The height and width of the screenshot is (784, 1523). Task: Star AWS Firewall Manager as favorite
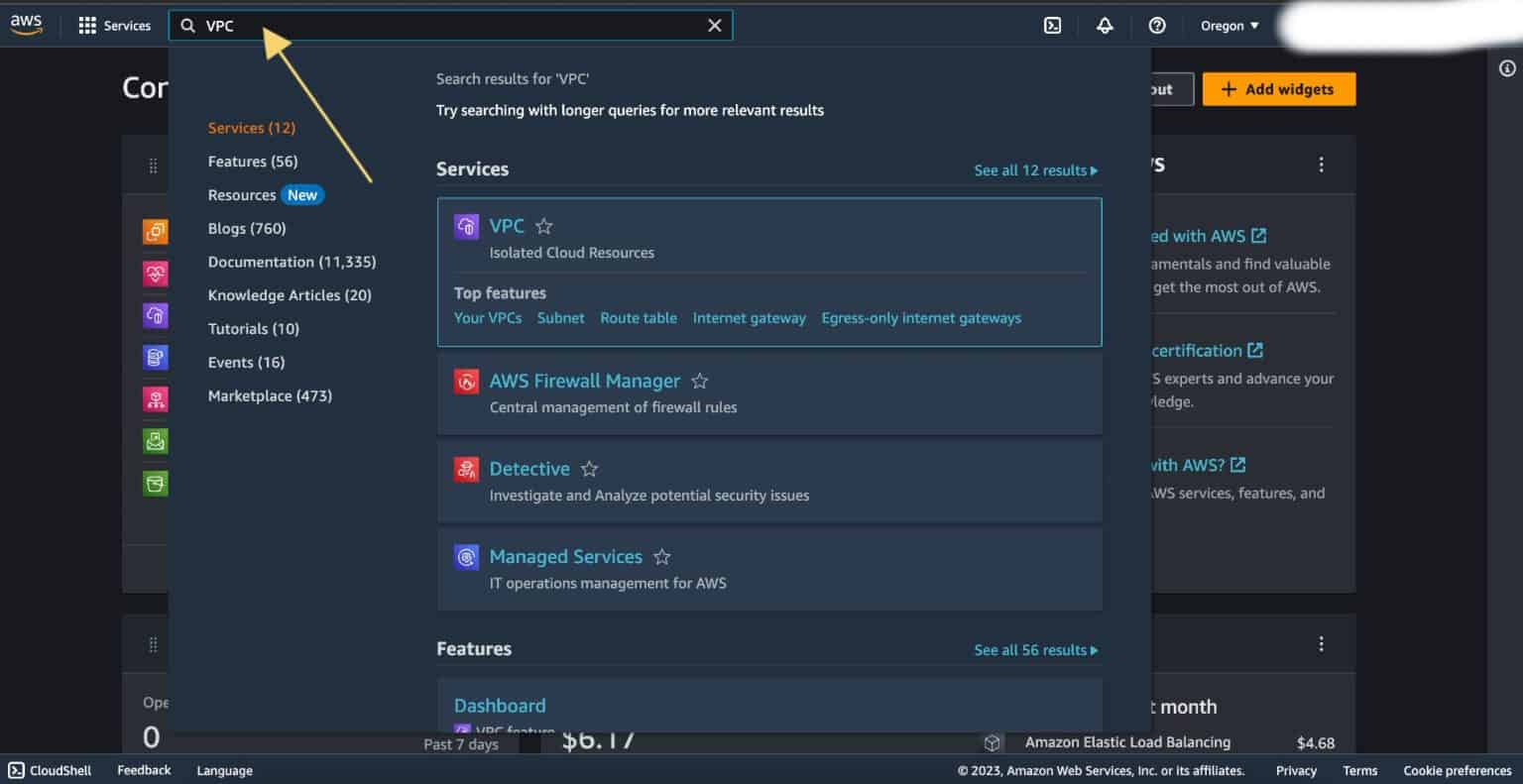click(699, 380)
